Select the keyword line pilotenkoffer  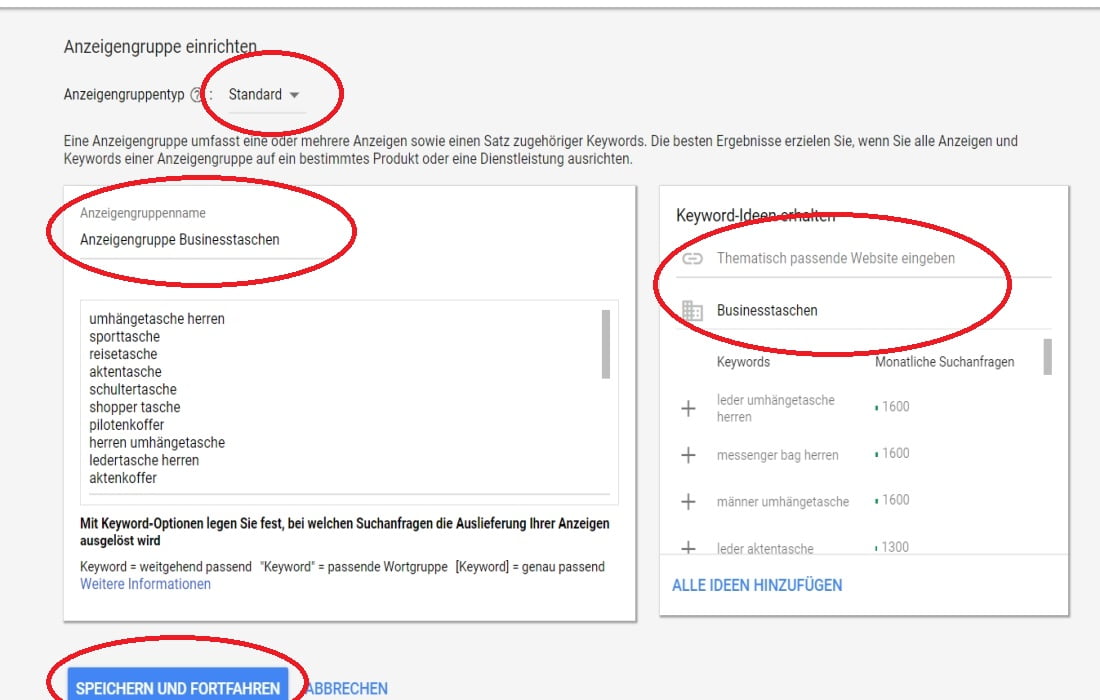pyautogui.click(x=126, y=425)
